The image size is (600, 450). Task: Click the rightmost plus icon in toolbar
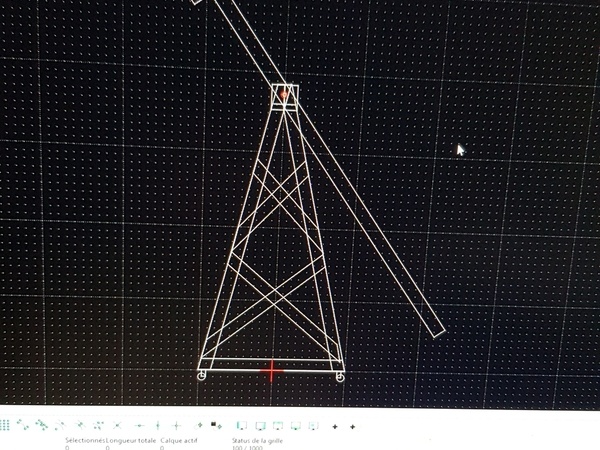point(352,427)
